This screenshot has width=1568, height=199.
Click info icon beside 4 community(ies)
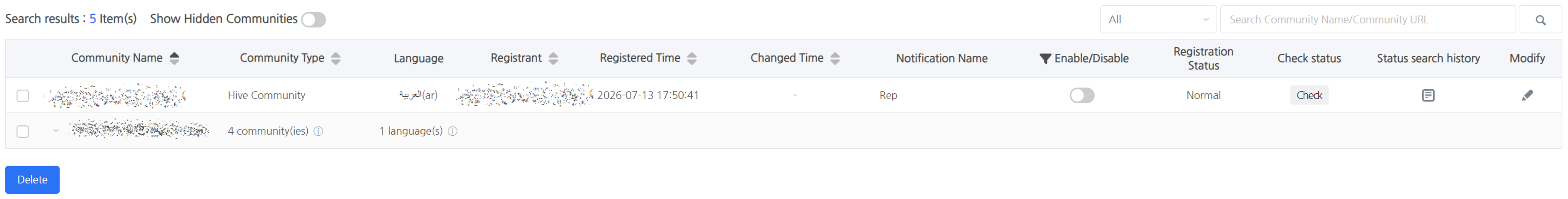pyautogui.click(x=318, y=131)
